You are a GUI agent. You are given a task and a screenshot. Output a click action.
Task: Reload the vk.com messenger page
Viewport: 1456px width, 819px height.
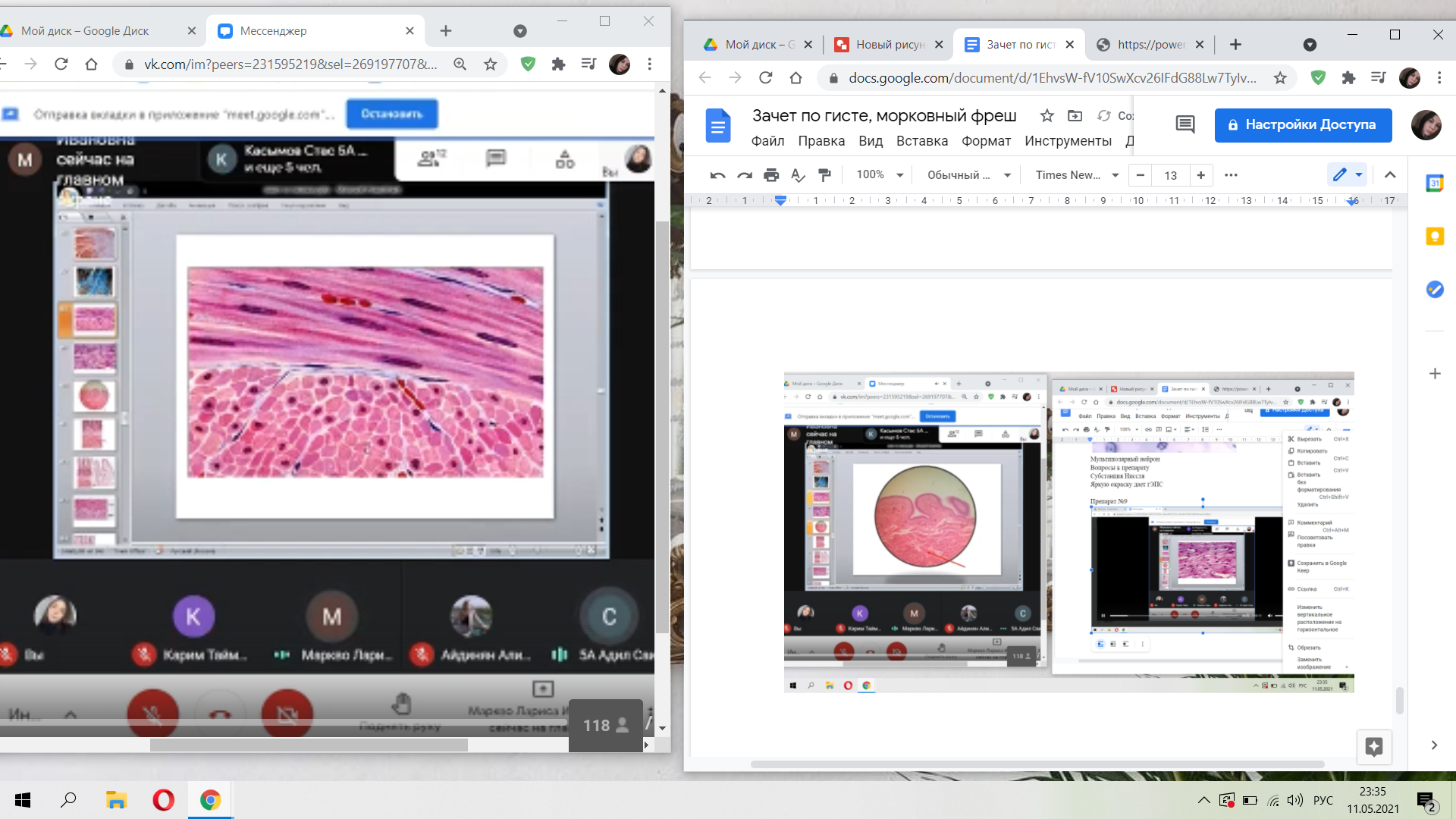pyautogui.click(x=61, y=64)
